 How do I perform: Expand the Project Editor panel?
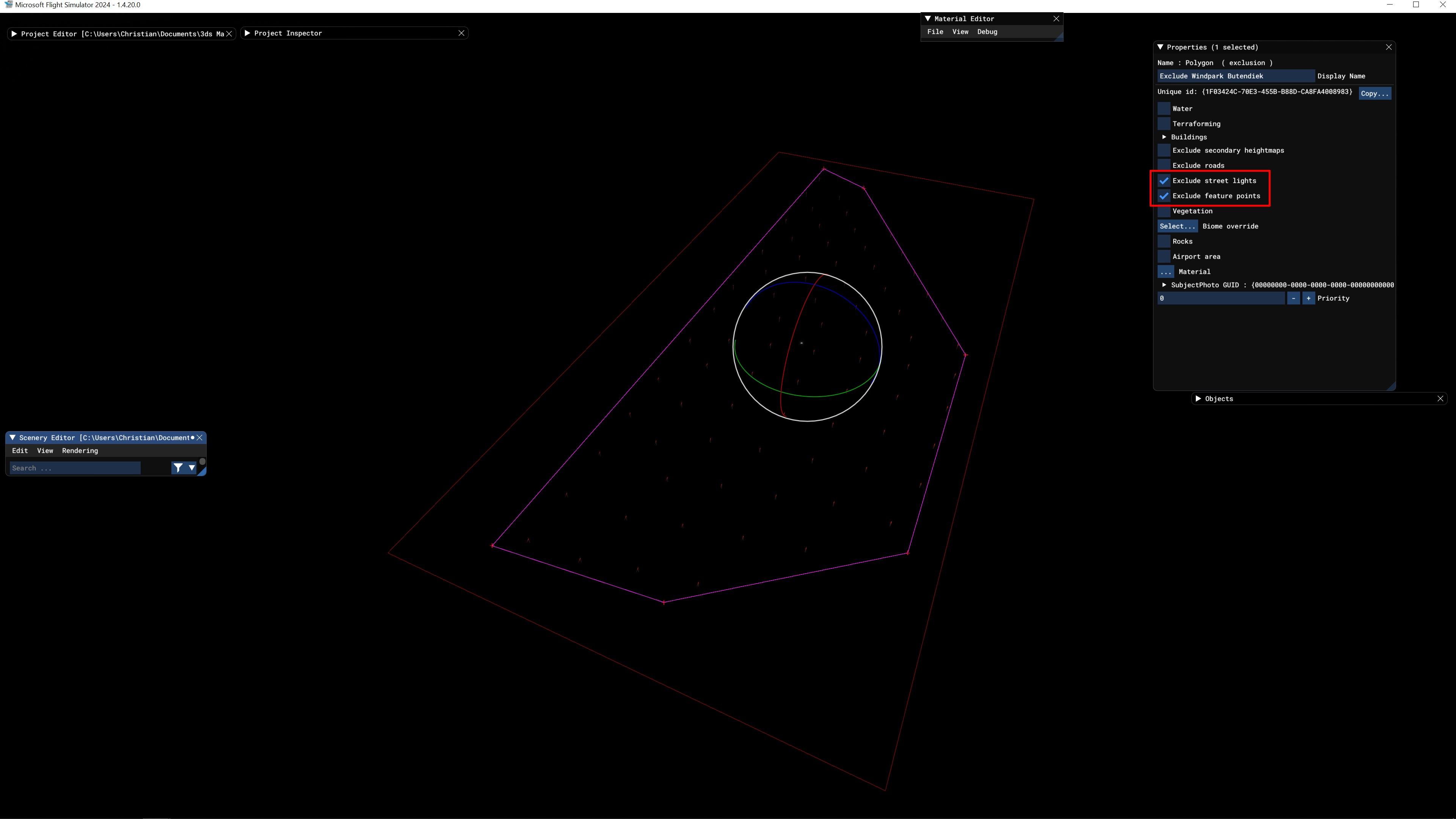pyautogui.click(x=14, y=34)
